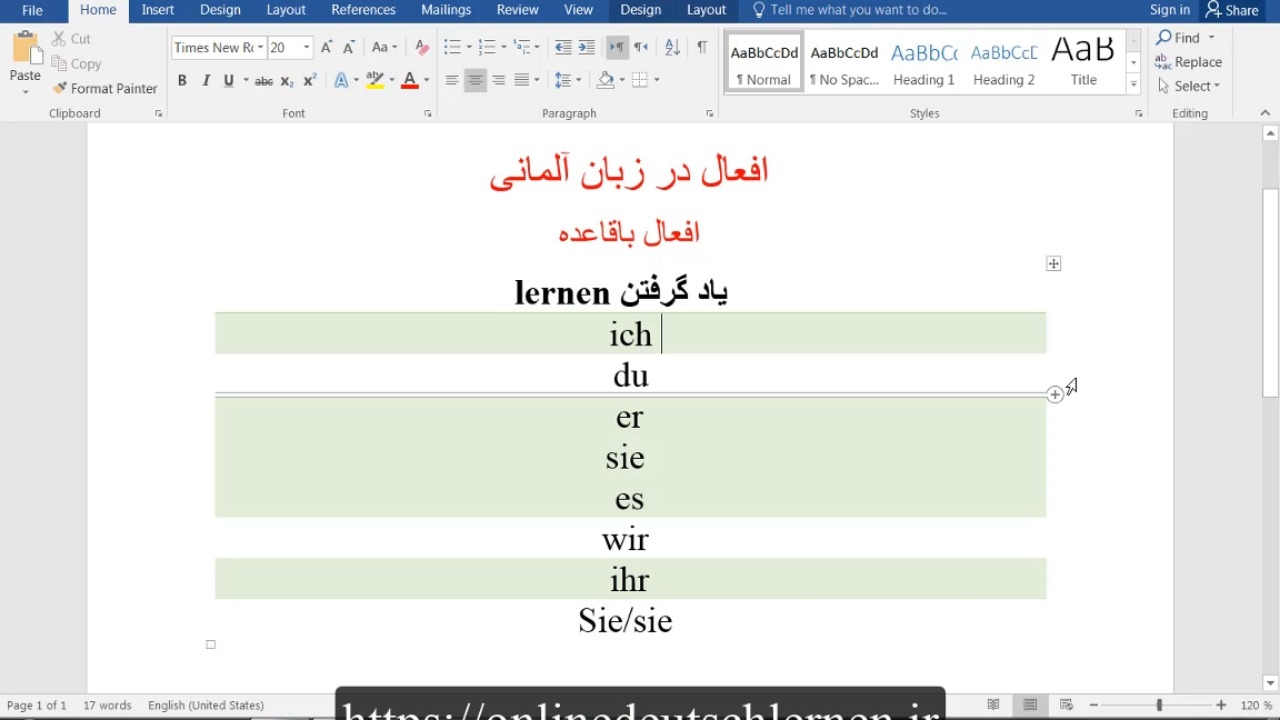Click the table move handle
The height and width of the screenshot is (720, 1280).
(1053, 264)
